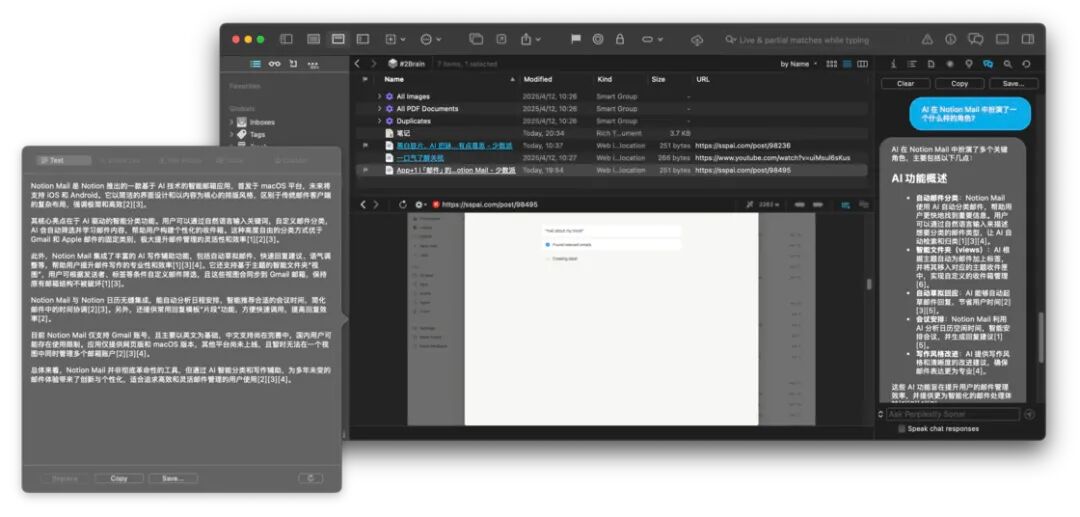Reload the web preview page
Viewport: 1080px width, 517px height.
tap(403, 204)
